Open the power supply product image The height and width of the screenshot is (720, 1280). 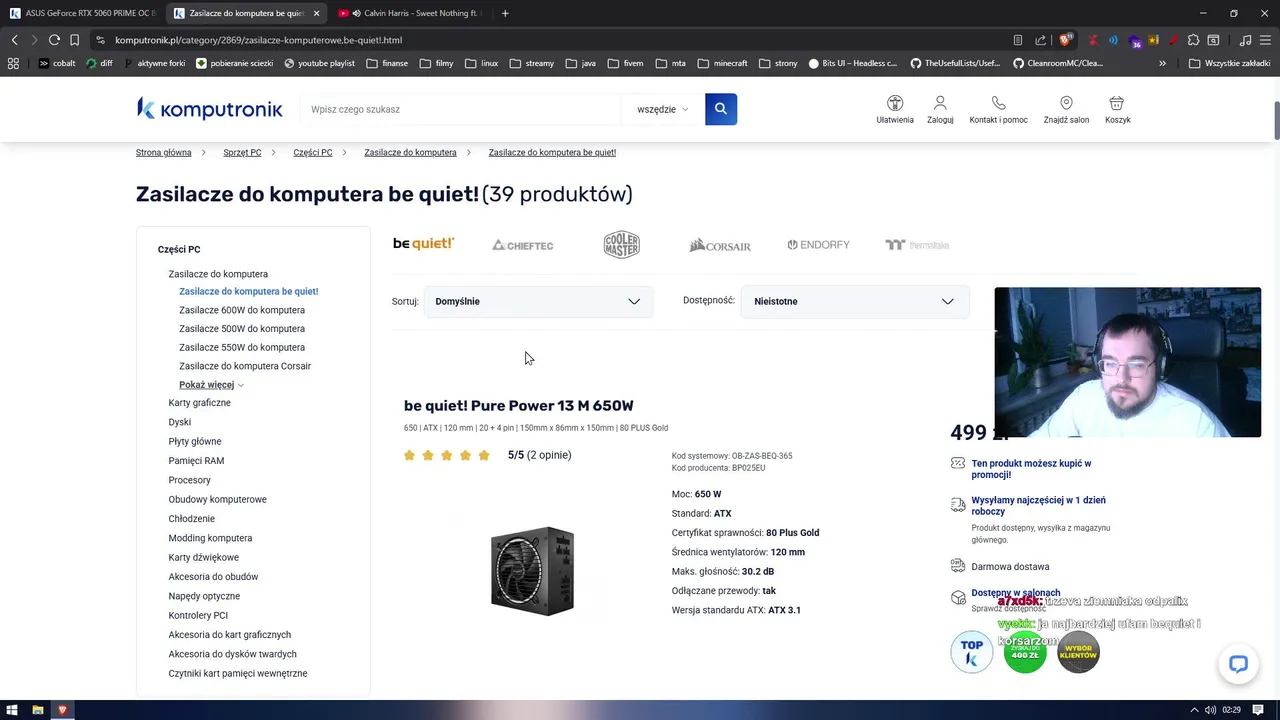tap(532, 570)
